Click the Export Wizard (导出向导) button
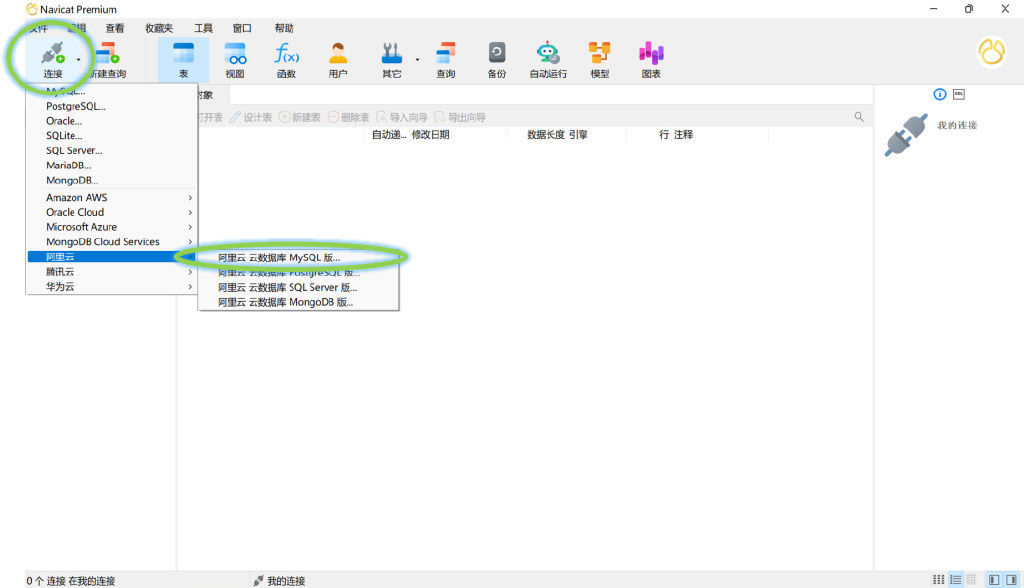Screen dimensions: 1024x588 coord(460,117)
